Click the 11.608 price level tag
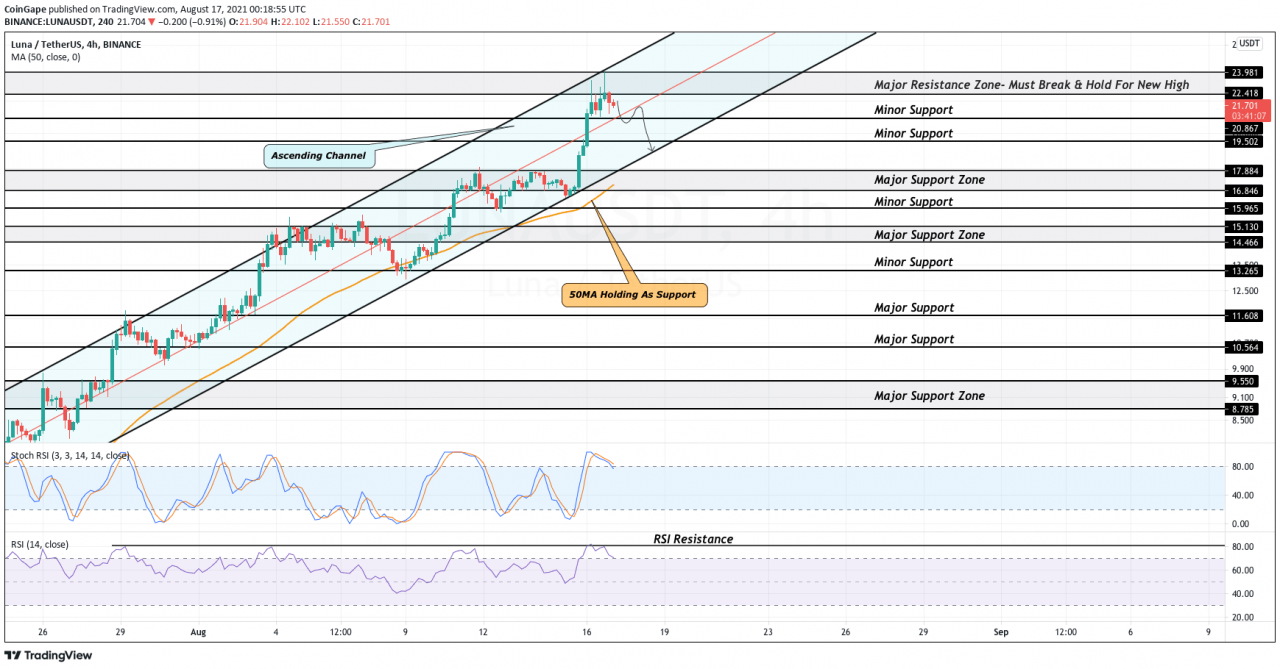 tap(1245, 315)
